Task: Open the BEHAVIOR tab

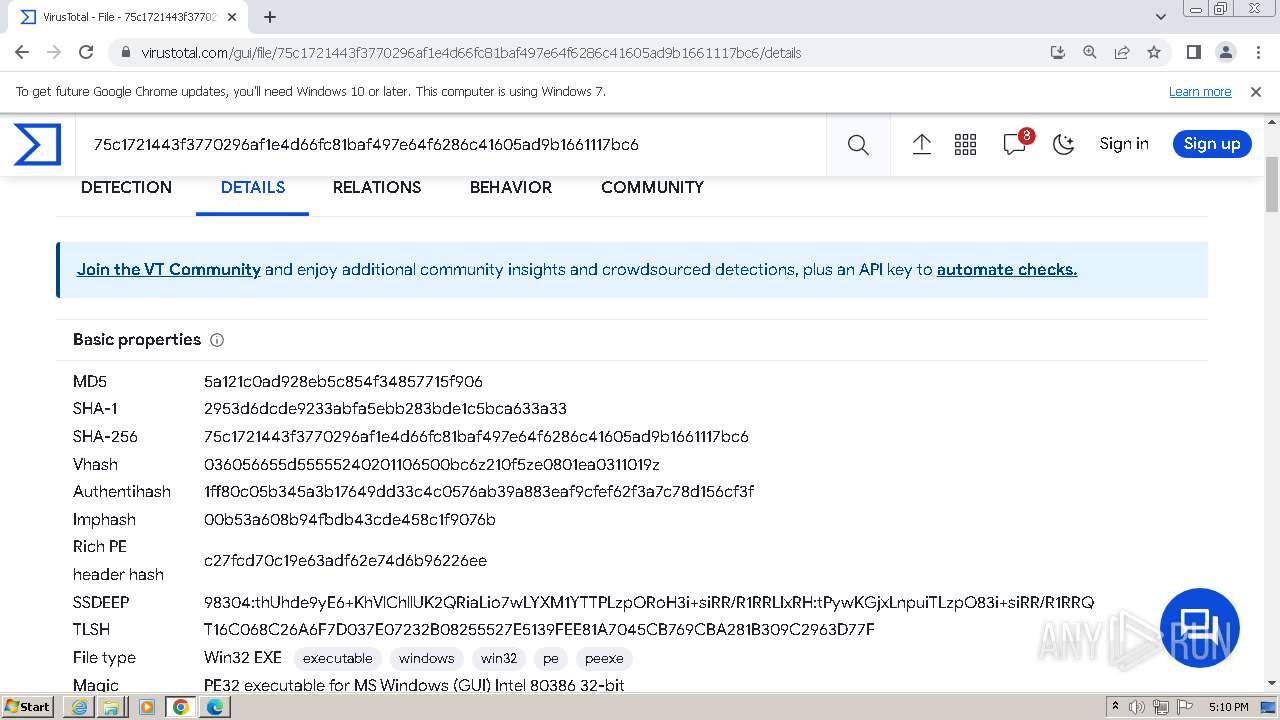Action: tap(511, 188)
